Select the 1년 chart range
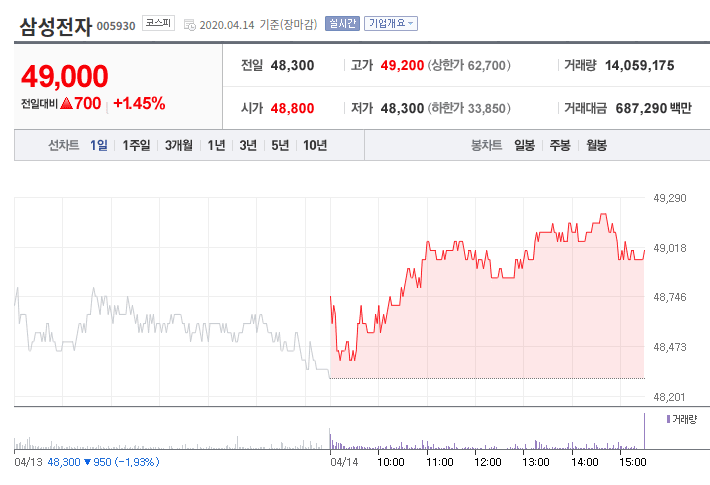Viewport: 710px width, 485px height. point(216,145)
